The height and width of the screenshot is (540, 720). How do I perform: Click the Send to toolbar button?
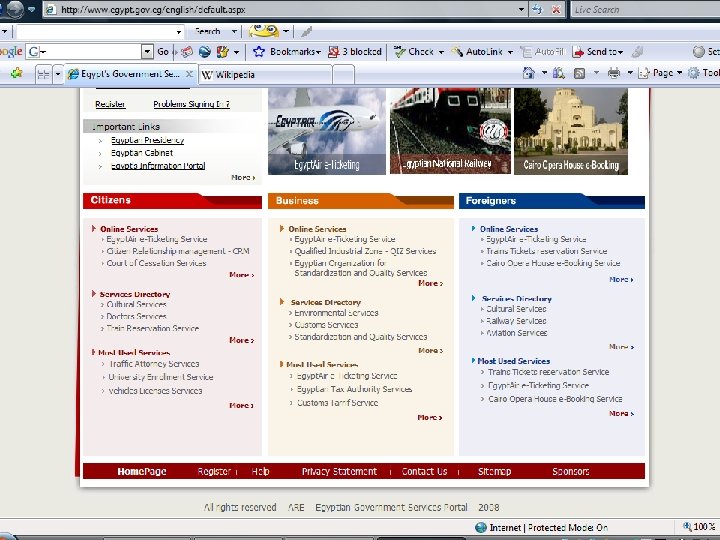point(597,52)
